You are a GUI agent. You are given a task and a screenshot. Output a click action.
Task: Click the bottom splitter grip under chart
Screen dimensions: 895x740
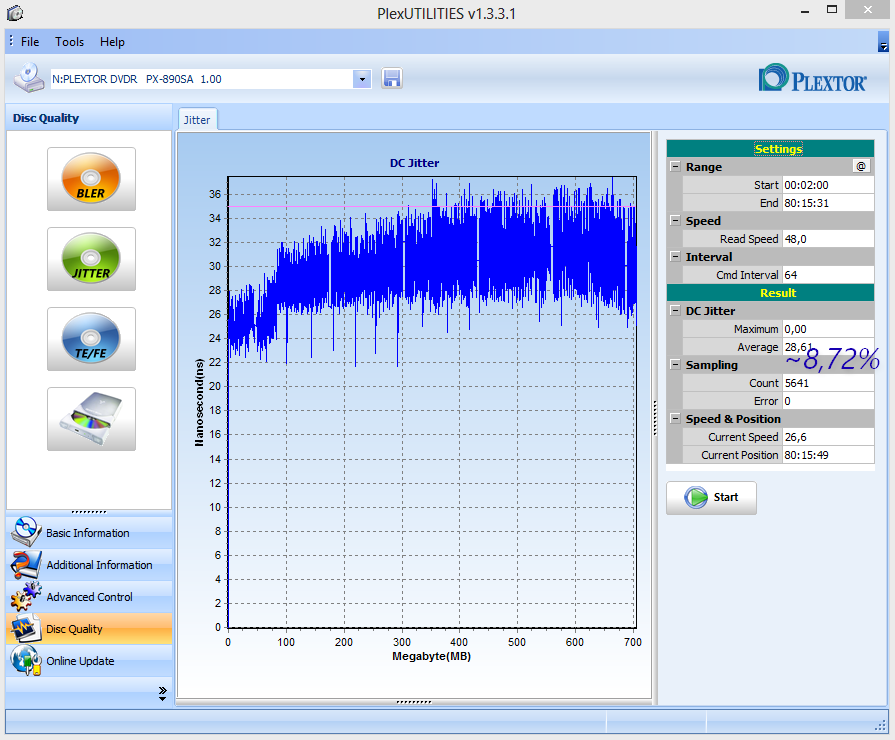414,702
